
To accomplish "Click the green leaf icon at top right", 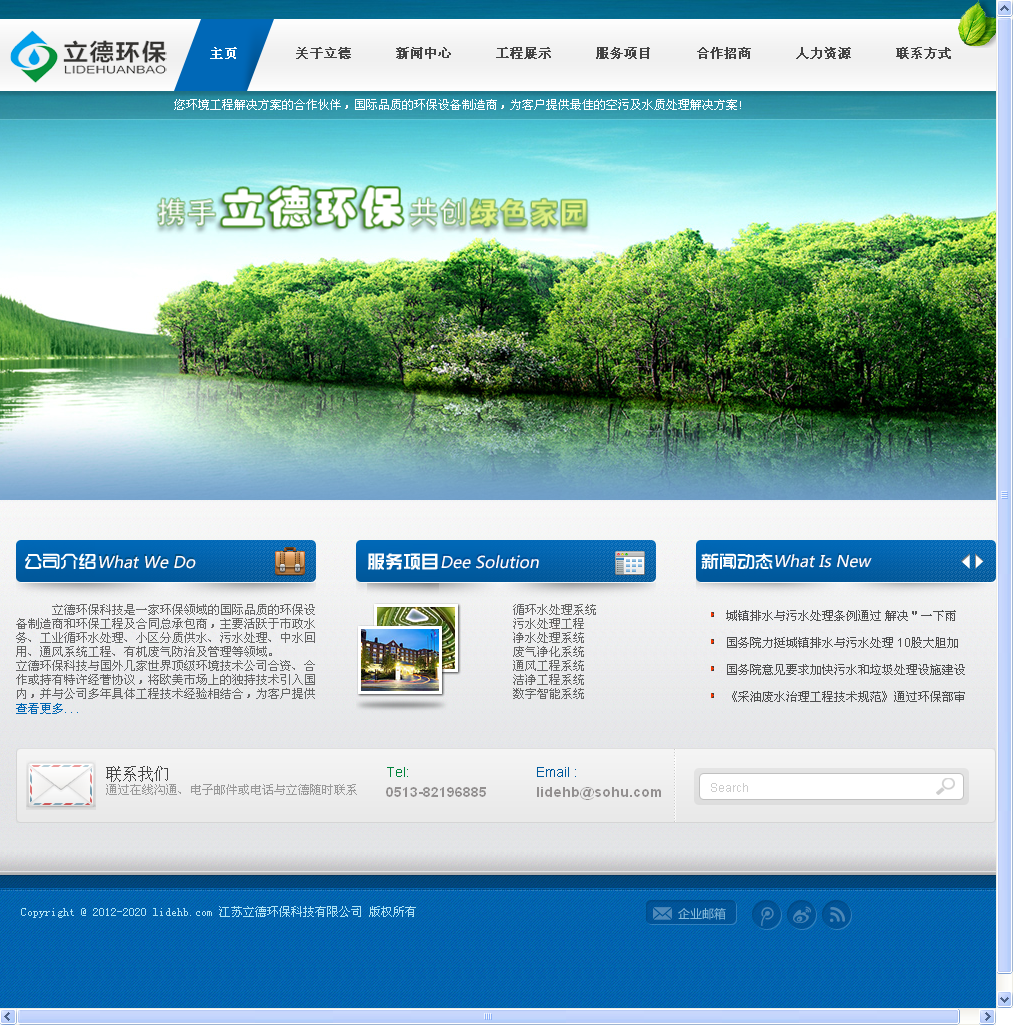I will (975, 25).
